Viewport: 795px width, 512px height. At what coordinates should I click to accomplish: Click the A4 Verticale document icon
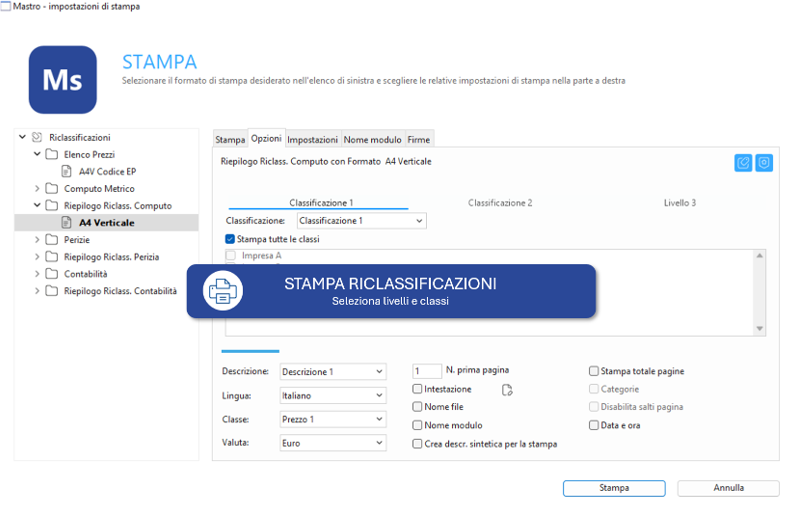[x=66, y=222]
